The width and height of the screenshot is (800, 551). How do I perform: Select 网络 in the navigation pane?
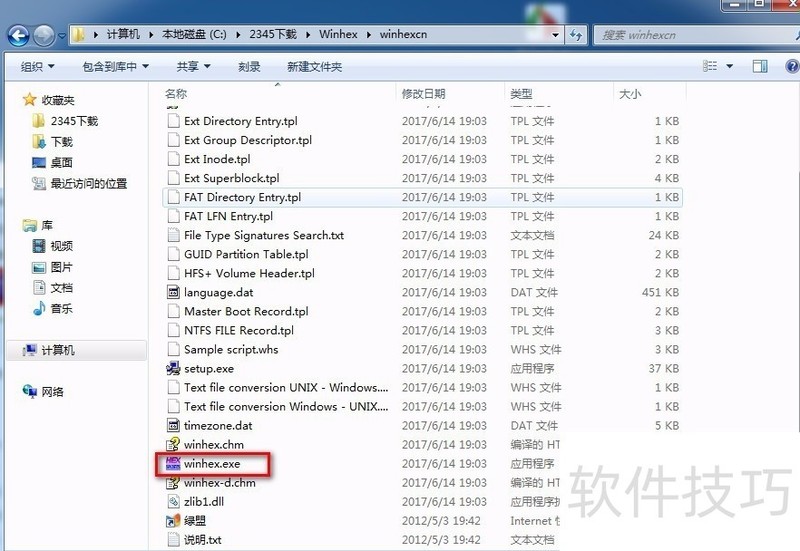tap(43, 392)
